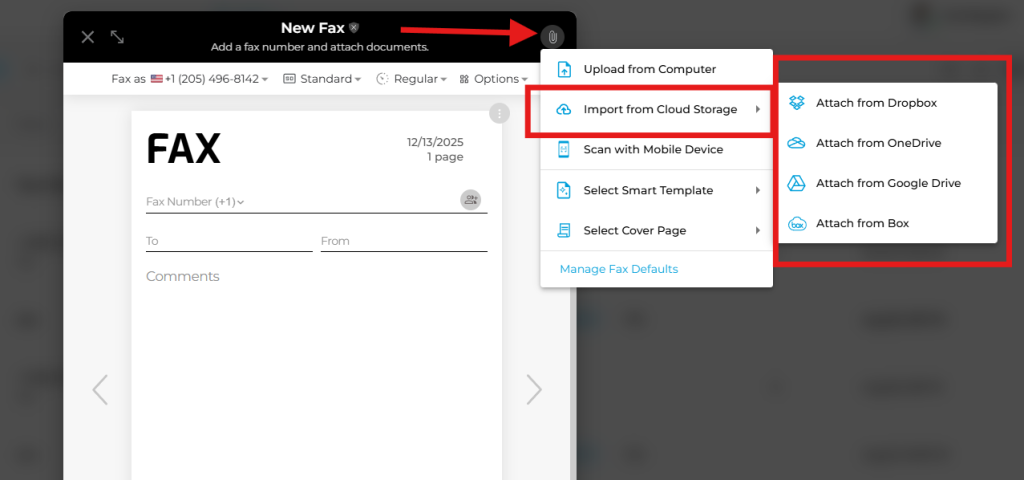Viewport: 1024px width, 480px height.
Task: Select Scan with Mobile Device
Action: [656, 150]
